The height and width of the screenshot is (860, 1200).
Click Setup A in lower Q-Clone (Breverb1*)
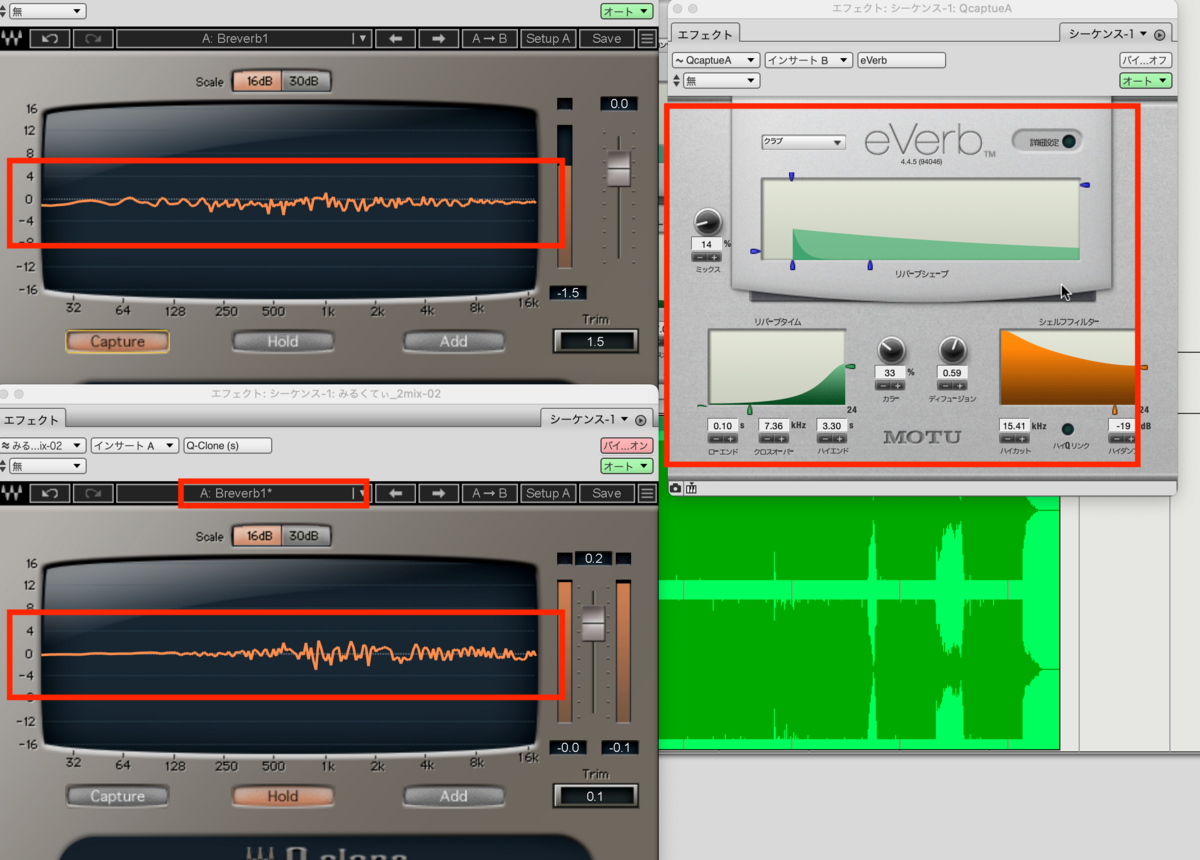pyautogui.click(x=548, y=493)
